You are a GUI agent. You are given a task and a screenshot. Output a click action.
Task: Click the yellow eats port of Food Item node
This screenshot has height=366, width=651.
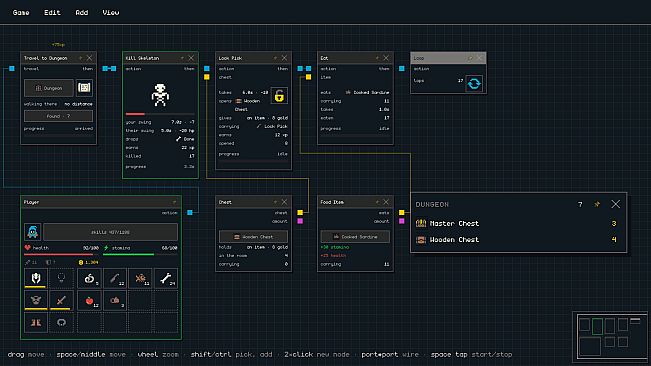pyautogui.click(x=401, y=212)
